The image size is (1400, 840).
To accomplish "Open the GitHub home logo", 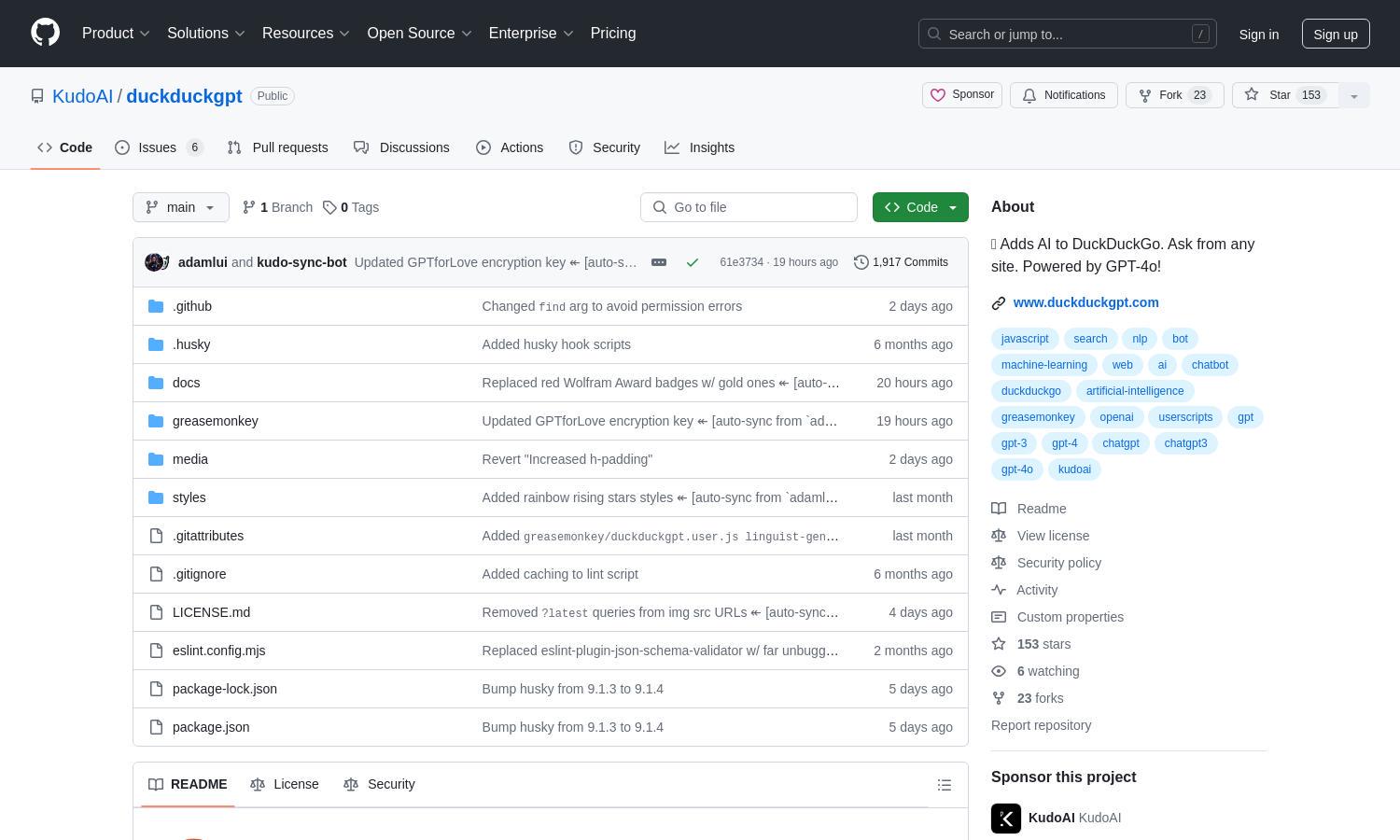I will point(45,33).
